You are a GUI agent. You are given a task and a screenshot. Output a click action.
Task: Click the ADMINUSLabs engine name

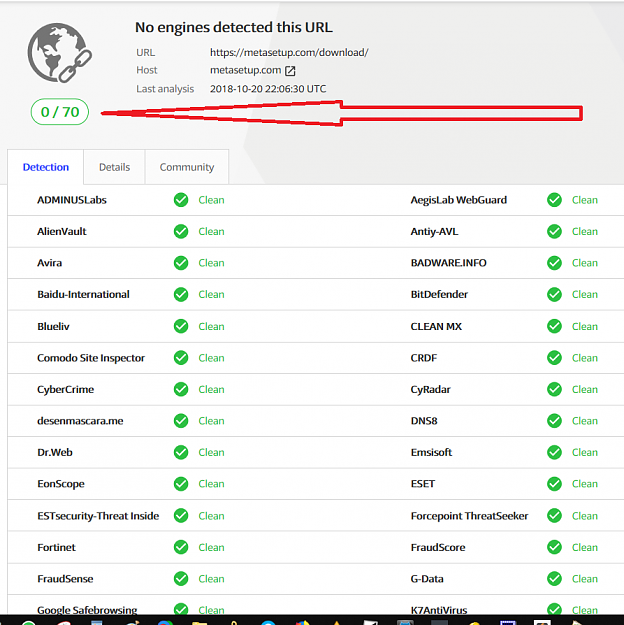coord(72,200)
